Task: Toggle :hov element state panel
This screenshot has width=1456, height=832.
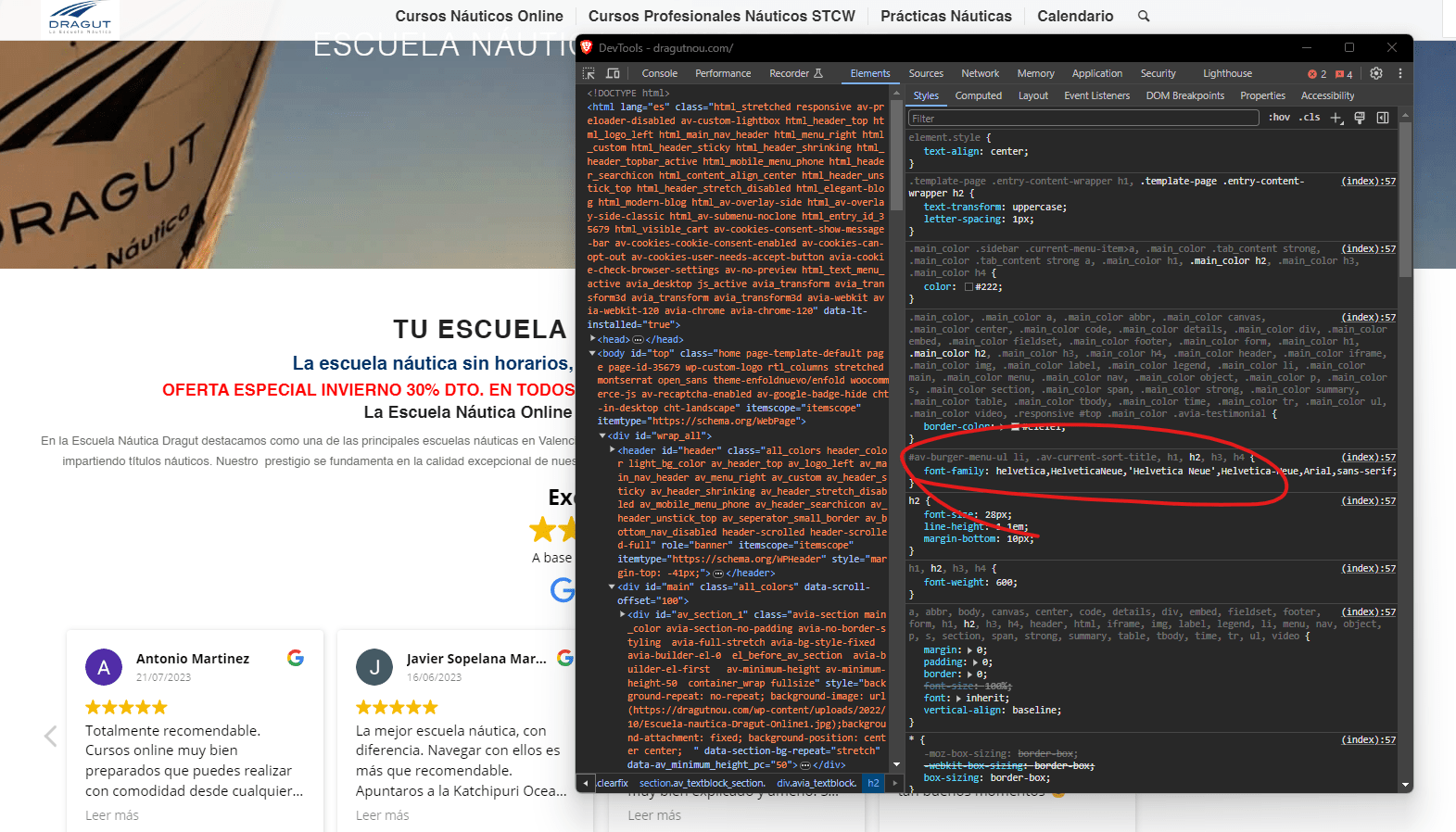Action: coord(1280,118)
